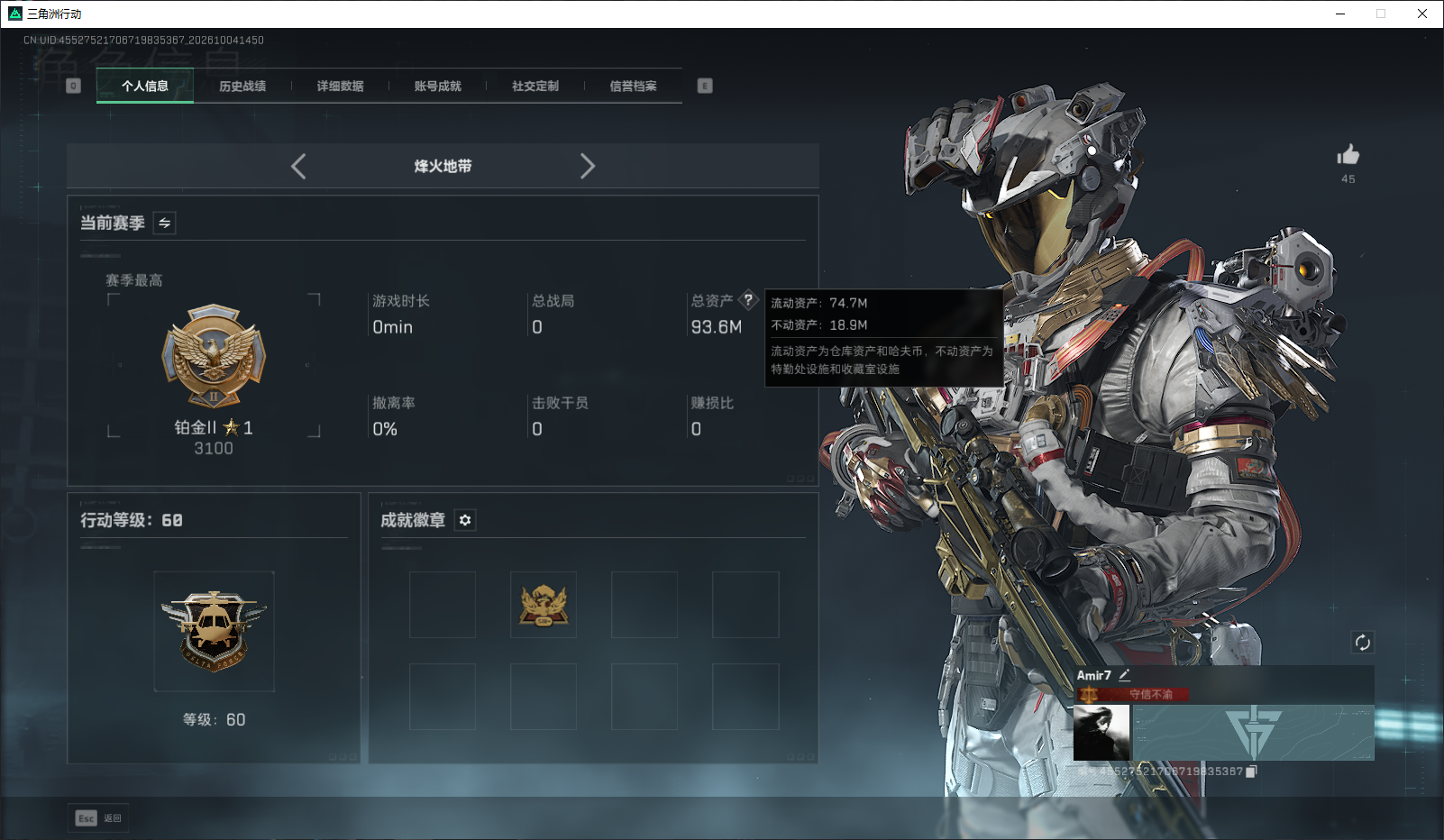Select the 个人信息 tab
This screenshot has height=840, width=1444.
tap(145, 86)
